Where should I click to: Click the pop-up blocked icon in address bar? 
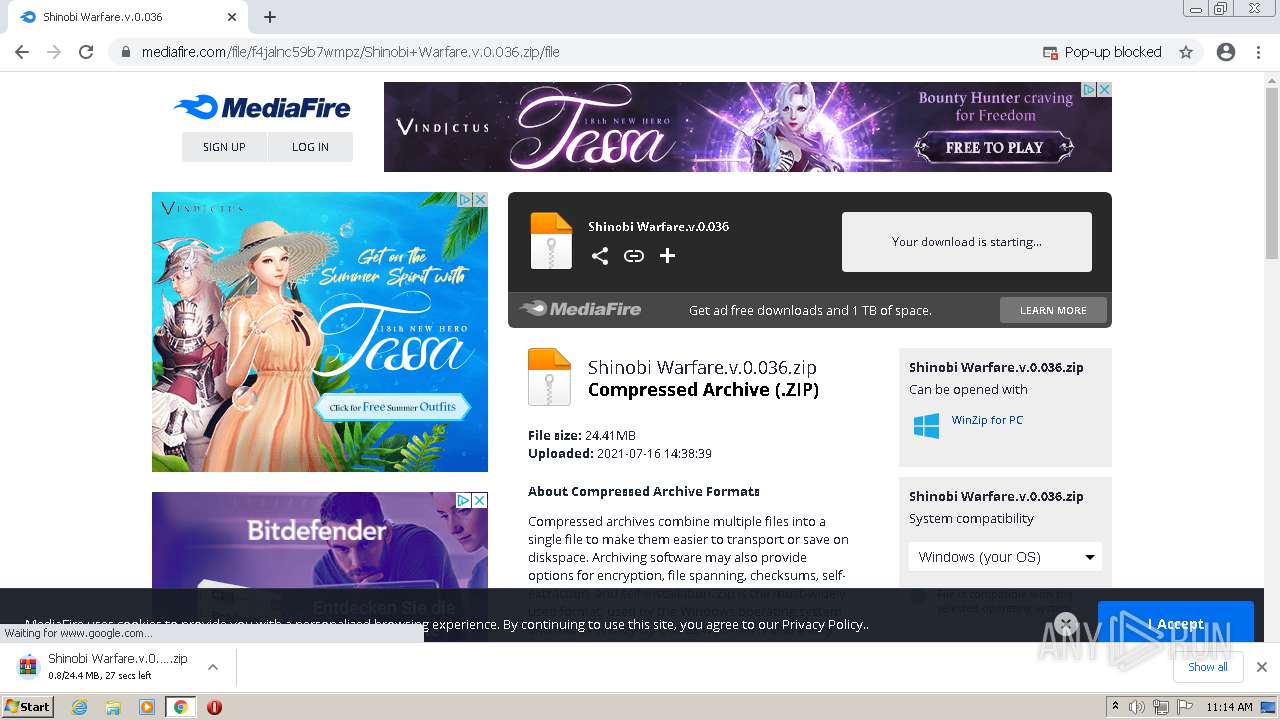click(x=1050, y=52)
